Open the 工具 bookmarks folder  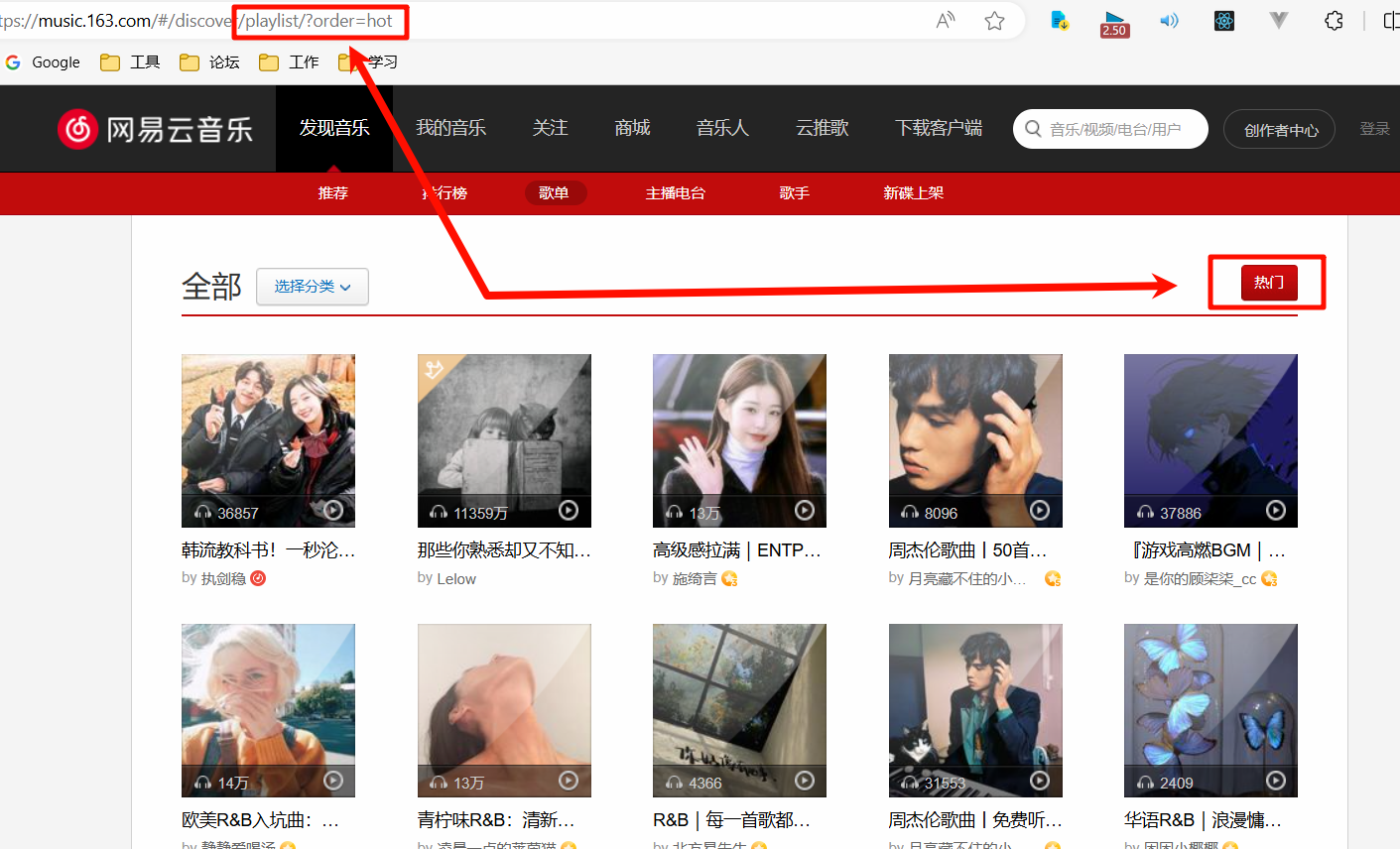coord(130,62)
